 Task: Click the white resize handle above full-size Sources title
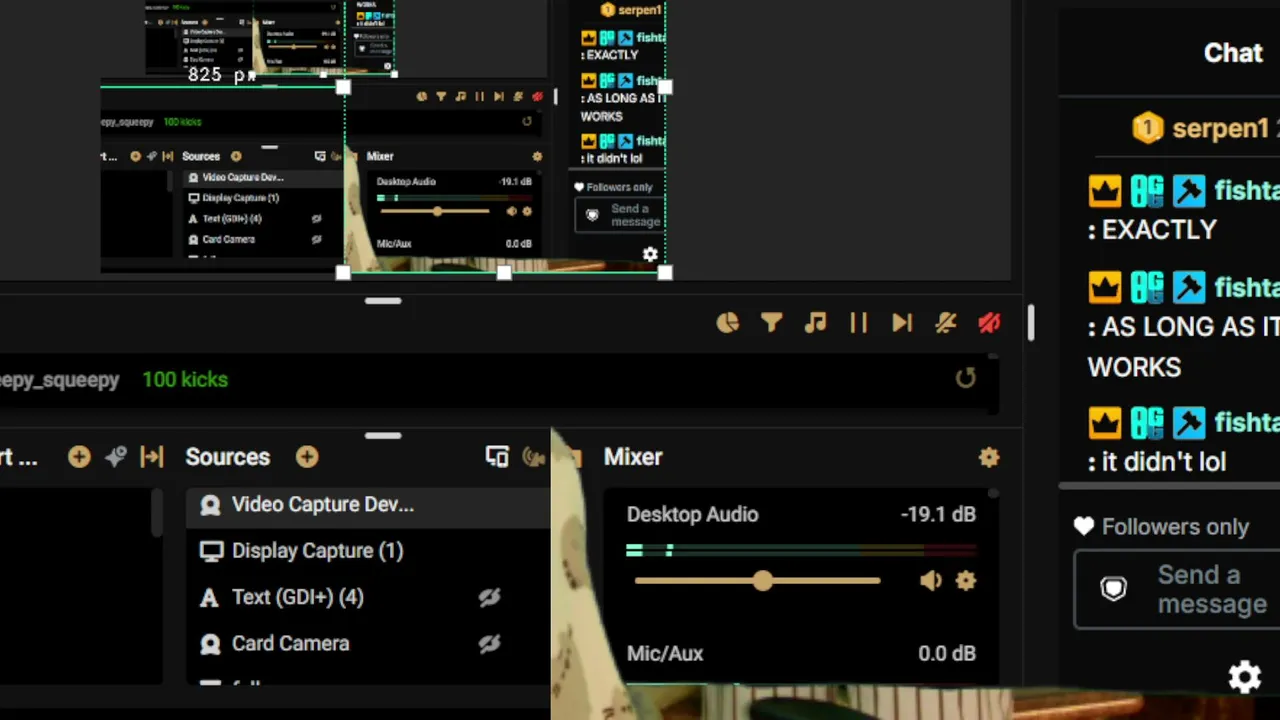pos(383,435)
